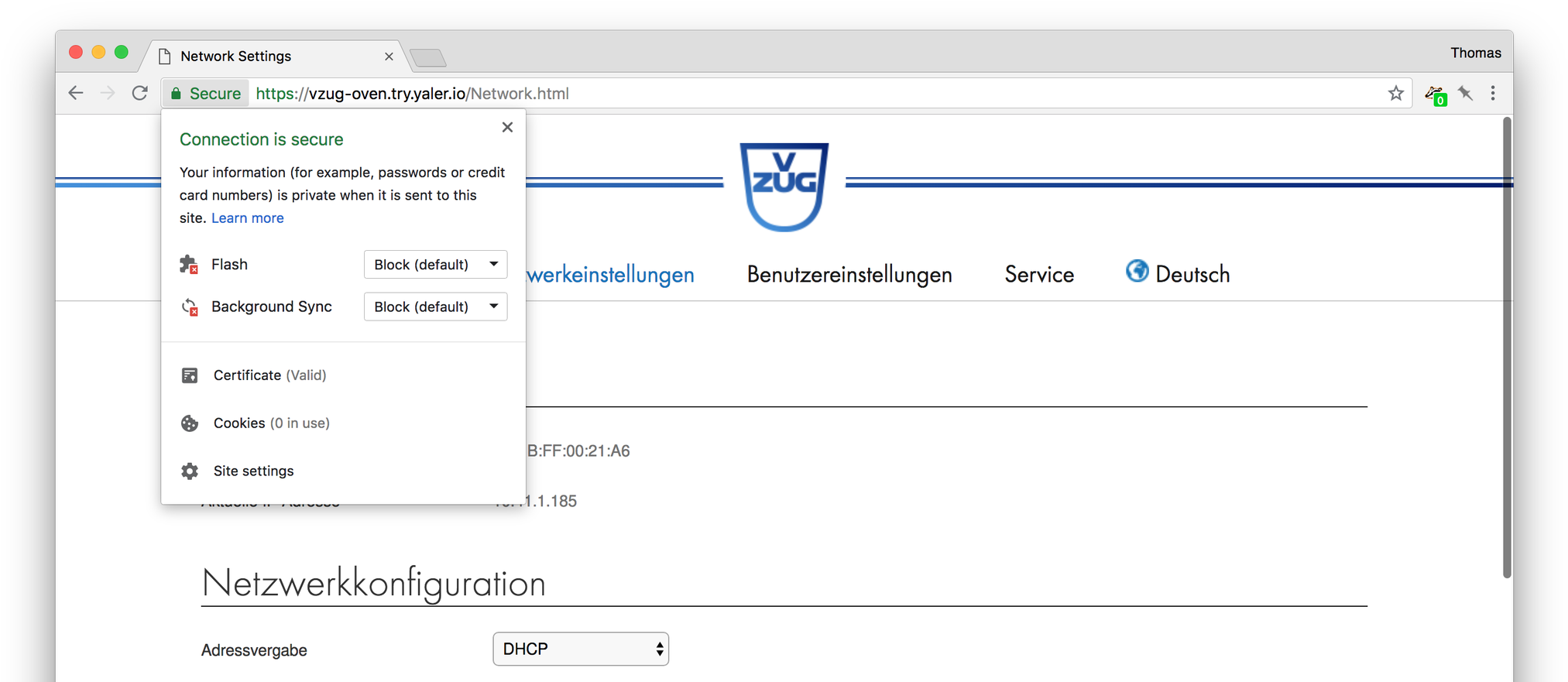Image resolution: width=1568 pixels, height=682 pixels.
Task: Click the V-ZUG logo
Action: [784, 187]
